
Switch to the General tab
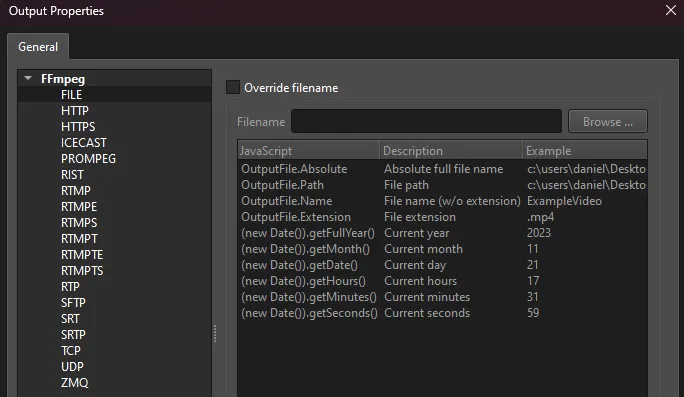[38, 47]
